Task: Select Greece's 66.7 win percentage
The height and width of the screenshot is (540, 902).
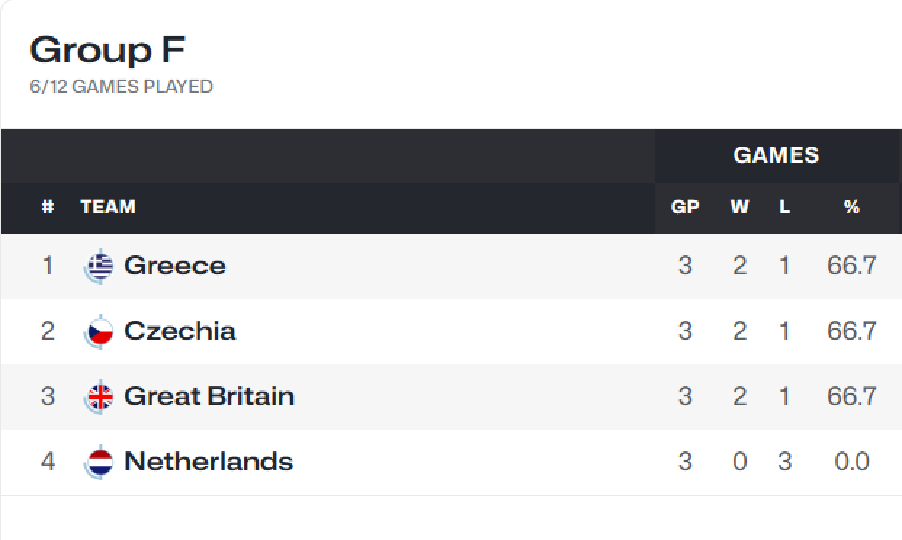Action: 852,266
